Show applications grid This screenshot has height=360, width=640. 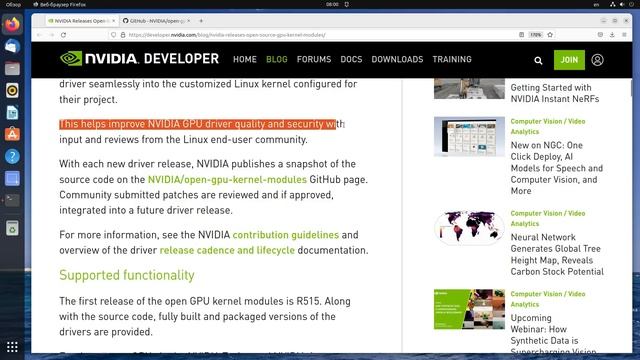coord(12,347)
